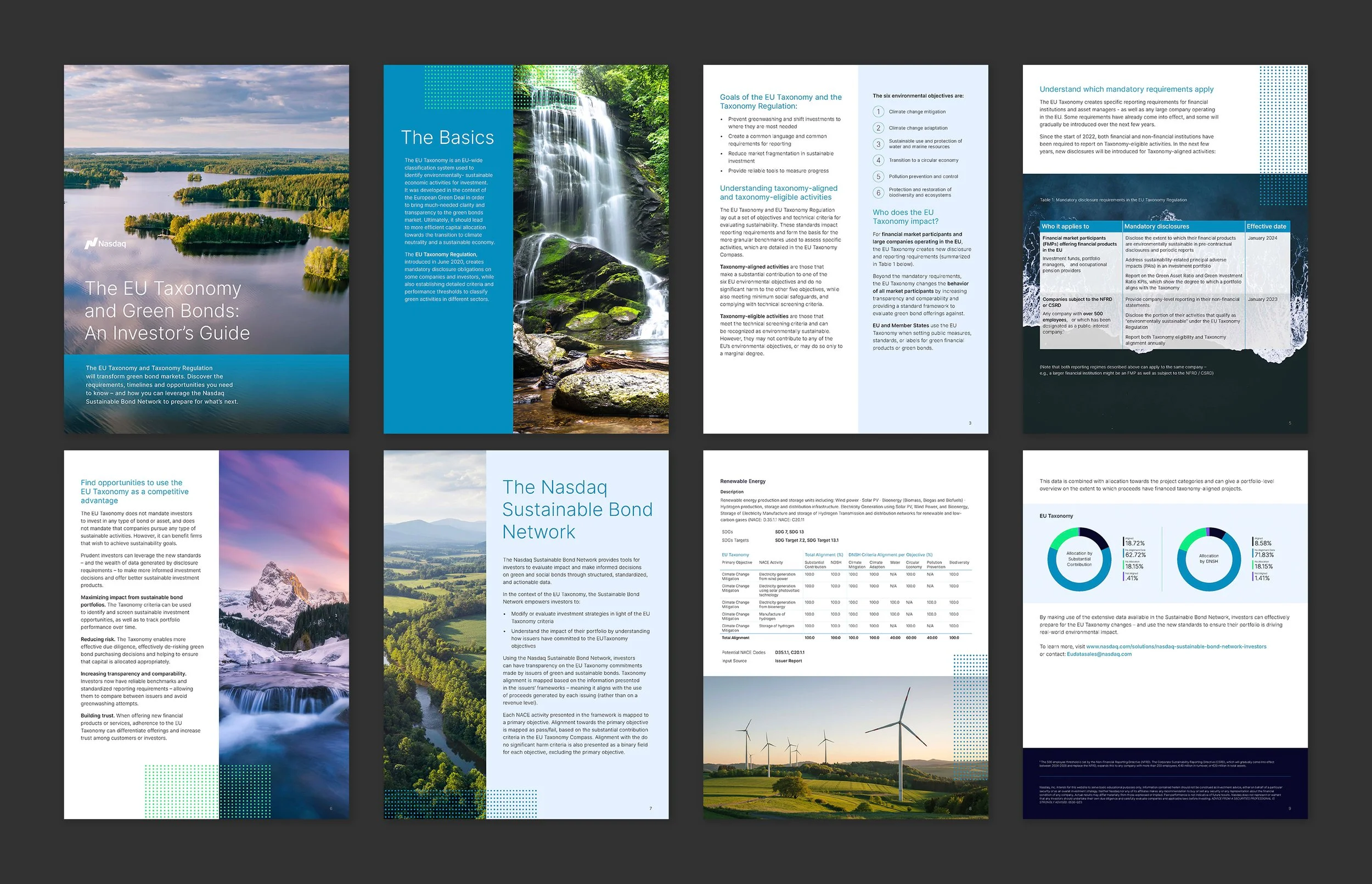Click the 'Renewable Energy' section title
This screenshot has height=884, width=1372.
(743, 481)
